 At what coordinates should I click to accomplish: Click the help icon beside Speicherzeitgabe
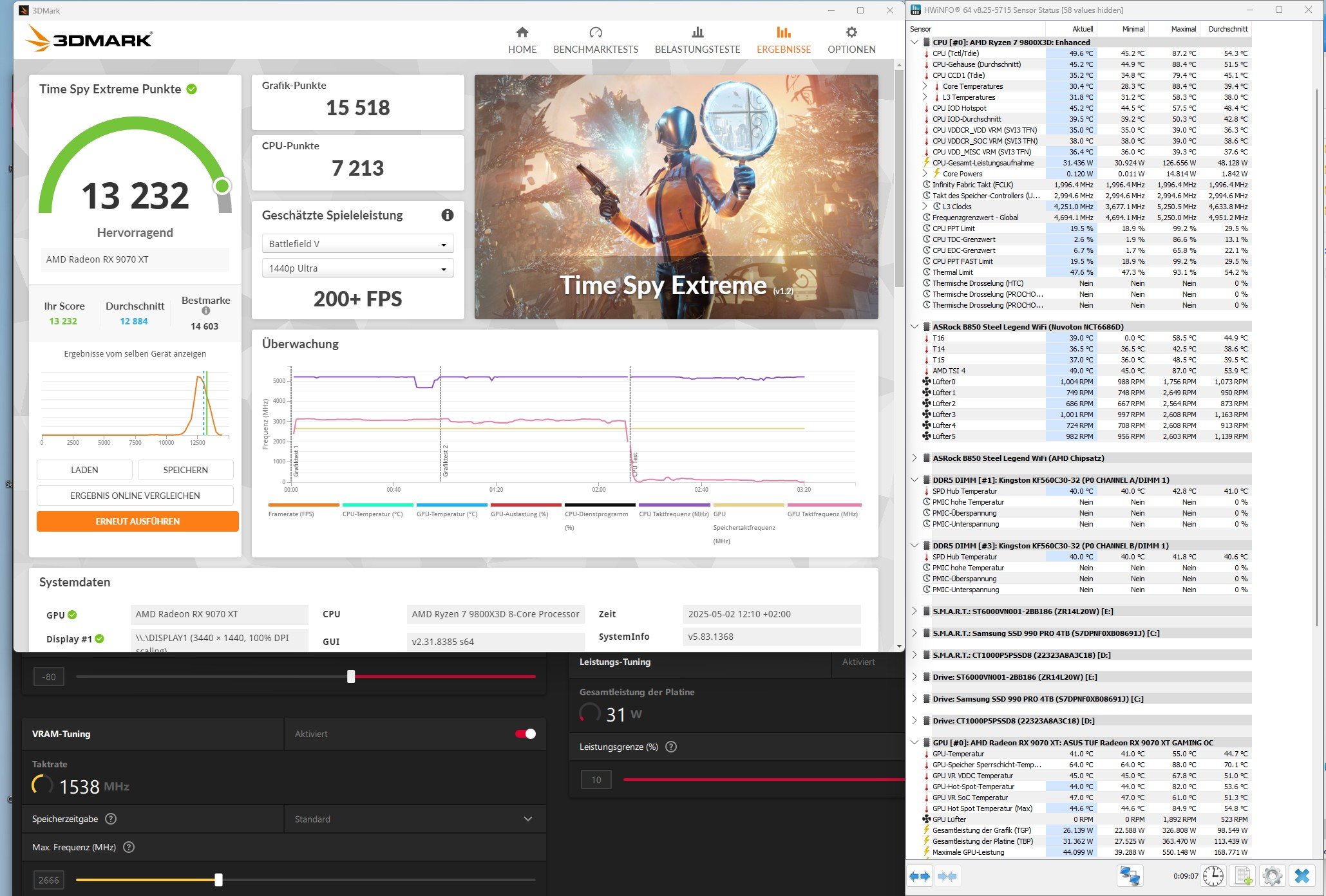click(111, 819)
